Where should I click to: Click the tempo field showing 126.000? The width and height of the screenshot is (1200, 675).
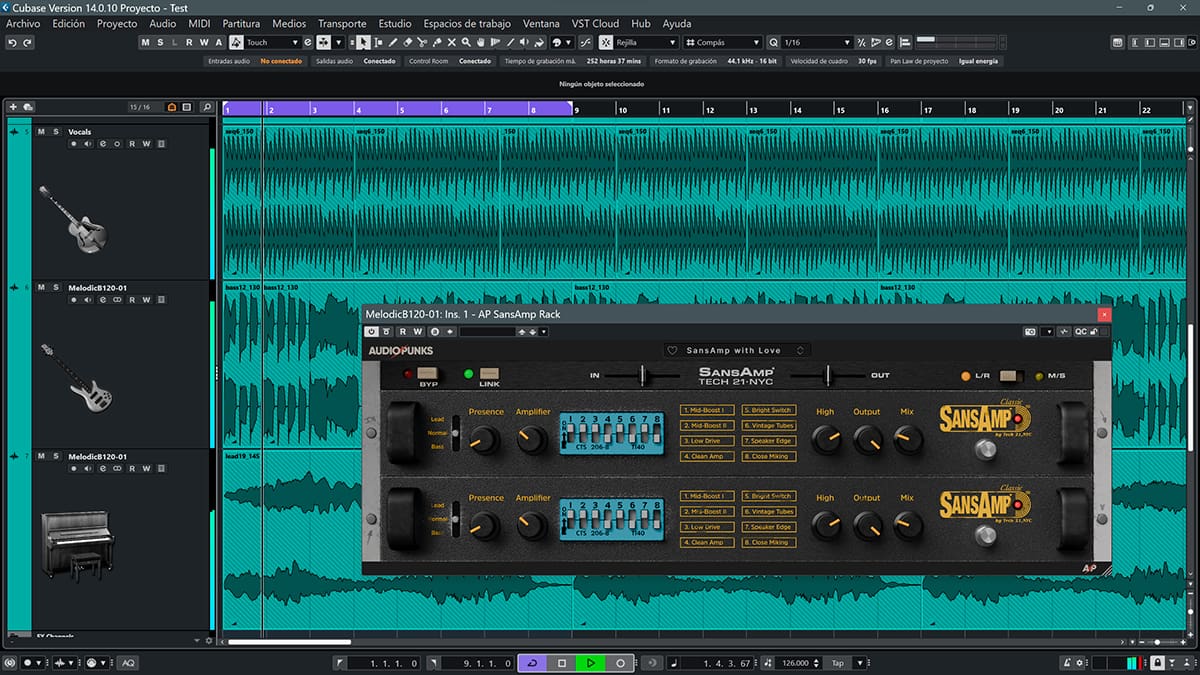(x=794, y=662)
